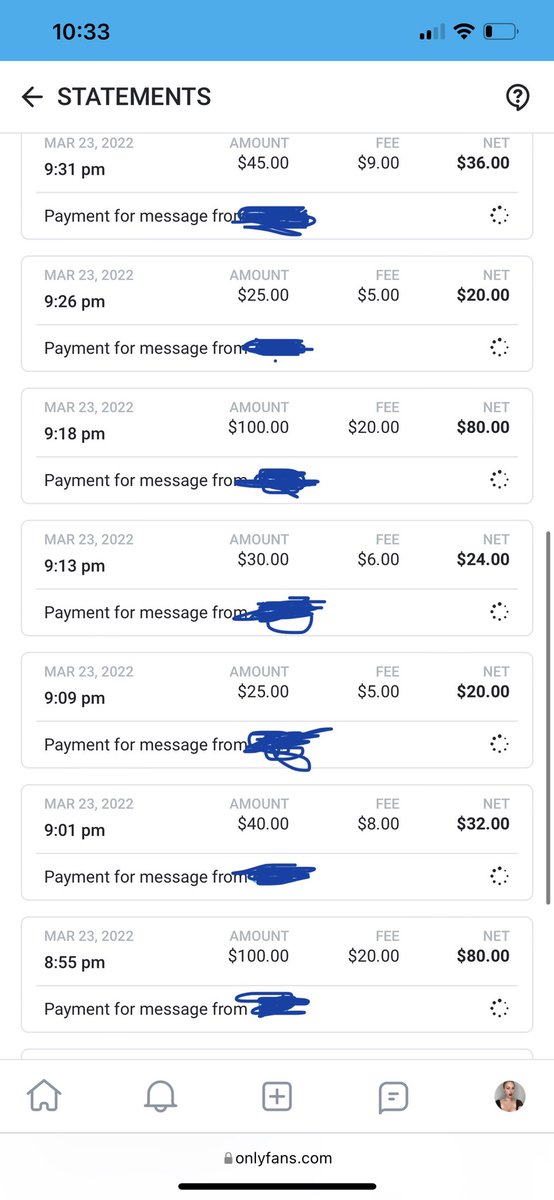Open the 9:18 pm $100.00 statement entry
The image size is (554, 1200).
[x=277, y=446]
